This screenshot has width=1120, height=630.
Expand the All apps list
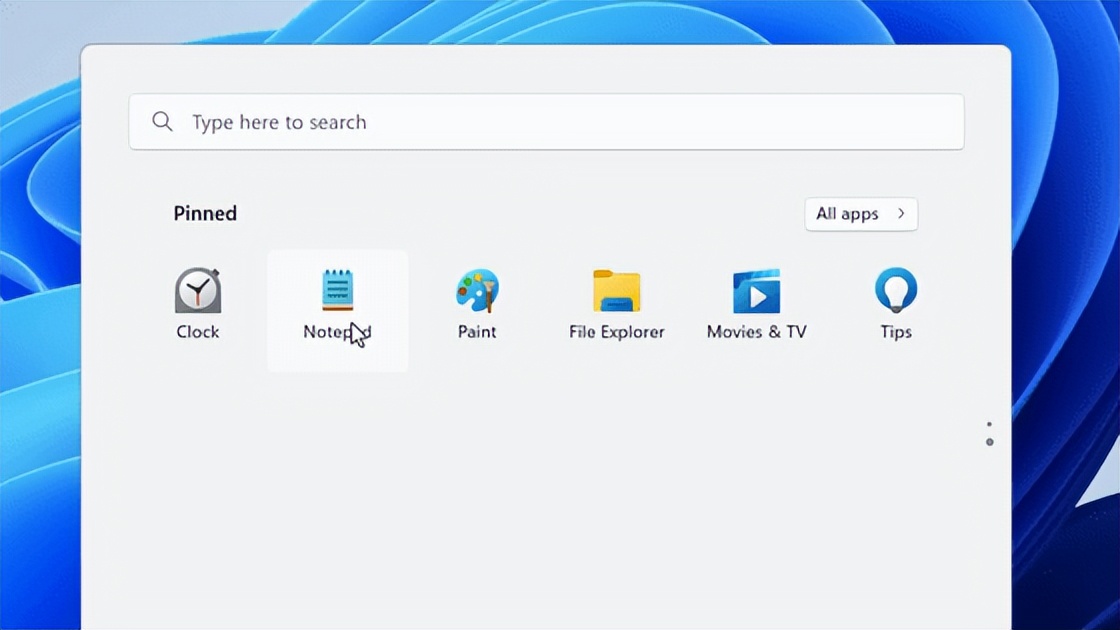(x=861, y=214)
